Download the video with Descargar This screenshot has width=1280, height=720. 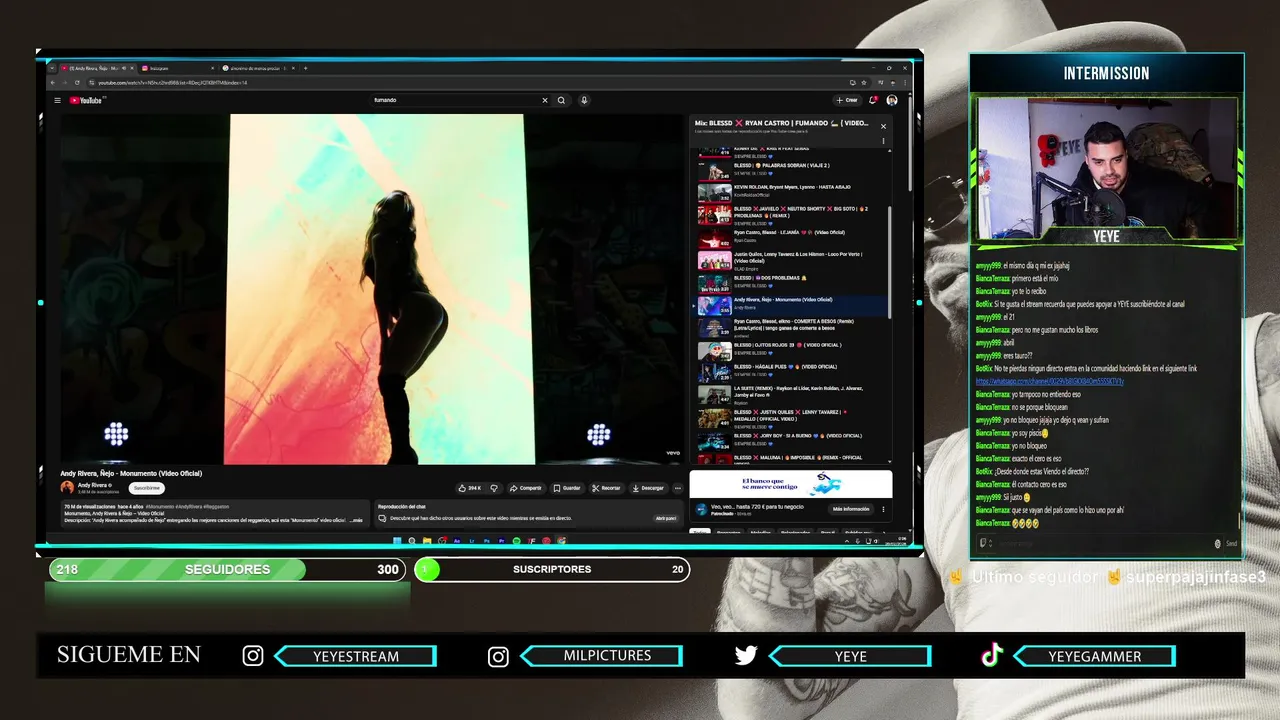click(x=649, y=488)
